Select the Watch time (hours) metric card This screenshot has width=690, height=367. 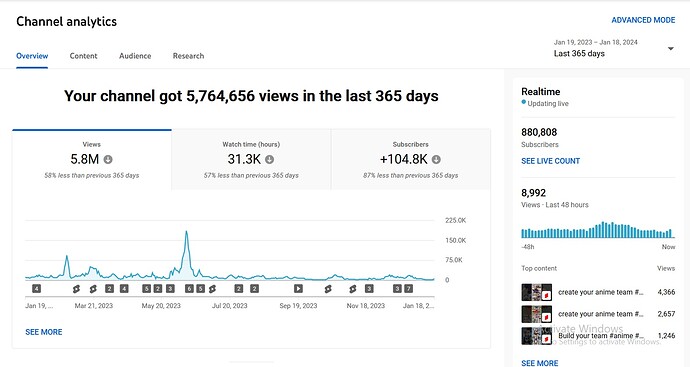[x=251, y=159]
